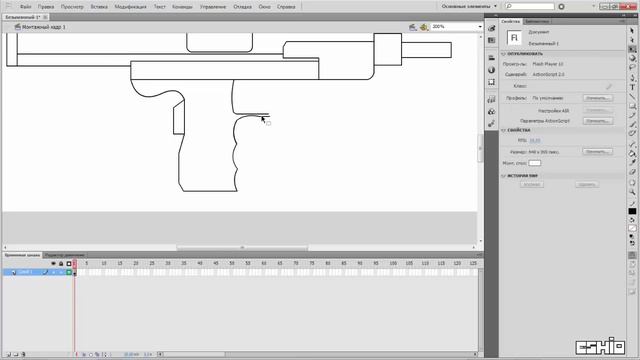Viewport: 640px width, 360px height.
Task: Collapse the Publish section
Action: tap(503, 54)
